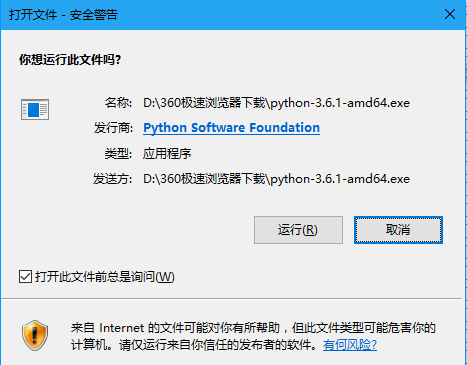This screenshot has width=467, height=365.
Task: Click the application file icon
Action: coord(35,109)
